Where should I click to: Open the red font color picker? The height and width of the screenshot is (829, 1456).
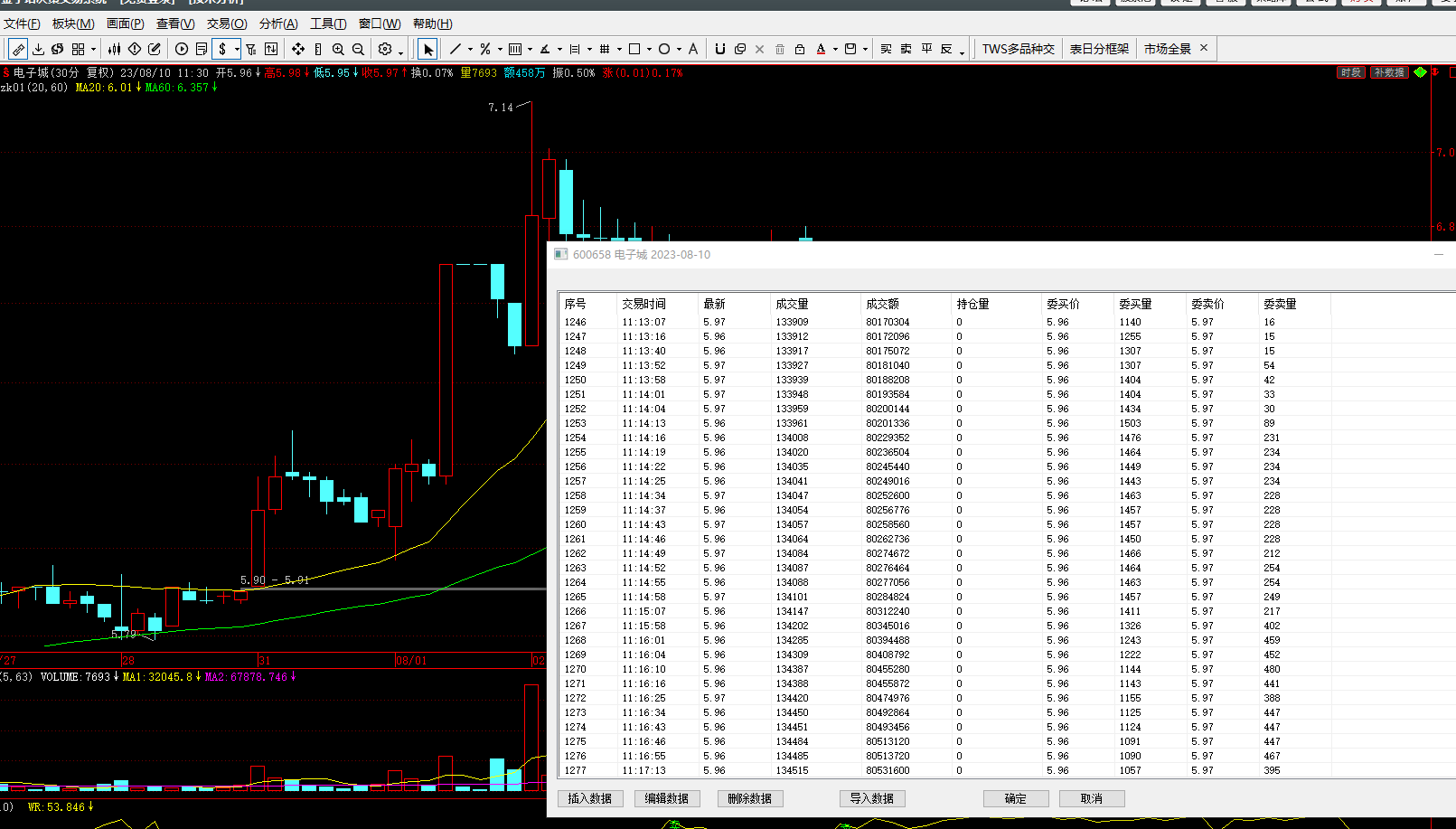(x=821, y=49)
